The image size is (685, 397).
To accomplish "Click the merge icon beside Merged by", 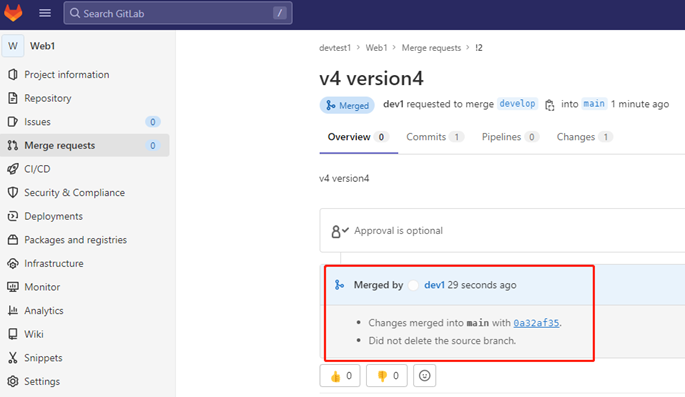I will (339, 285).
